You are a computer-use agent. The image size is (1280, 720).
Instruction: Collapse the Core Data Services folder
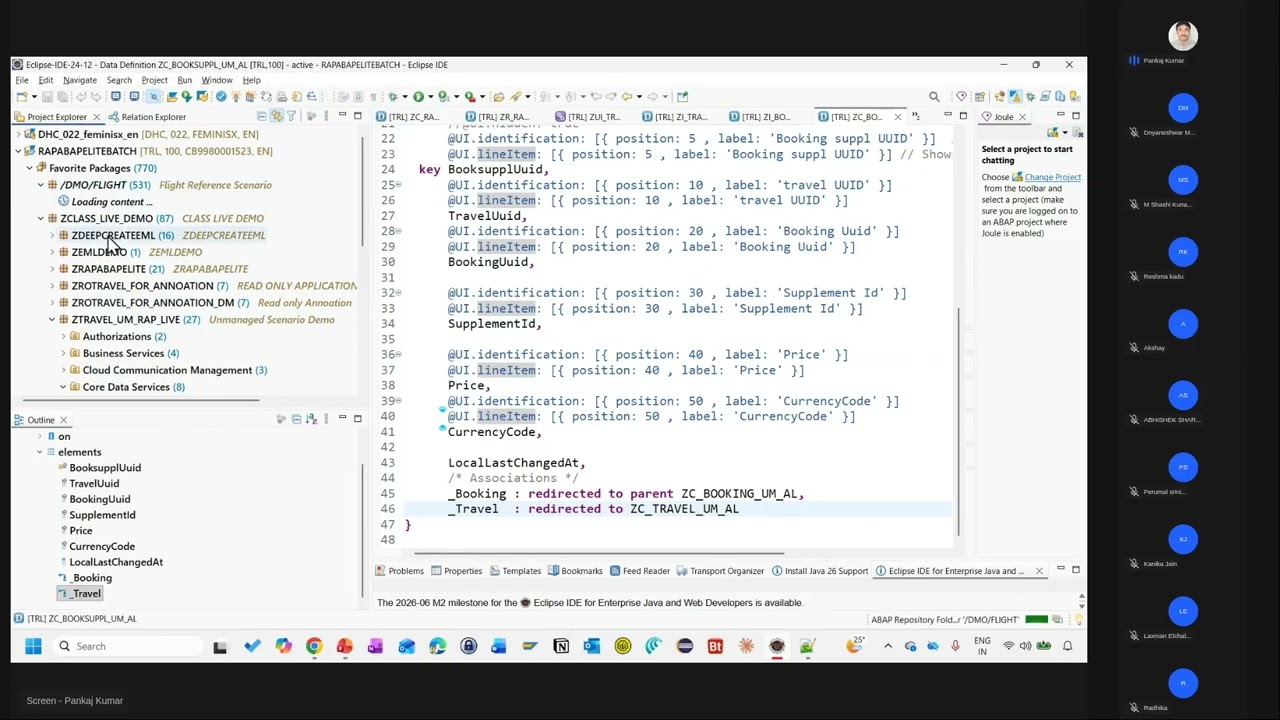pyautogui.click(x=63, y=387)
